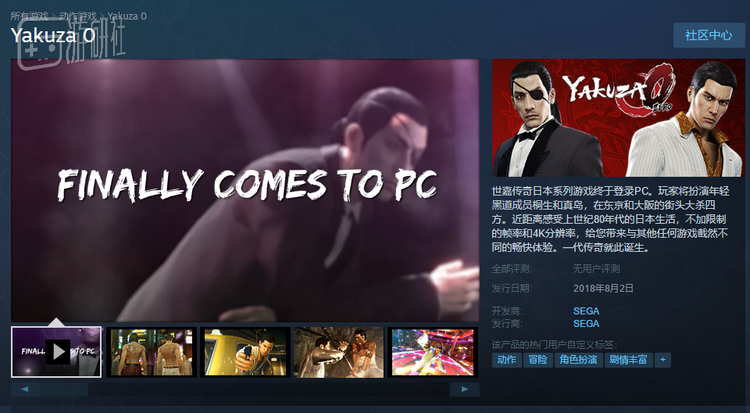The height and width of the screenshot is (413, 750).
Task: Click the thumbnail strip scrollbar handle
Action: (65, 389)
